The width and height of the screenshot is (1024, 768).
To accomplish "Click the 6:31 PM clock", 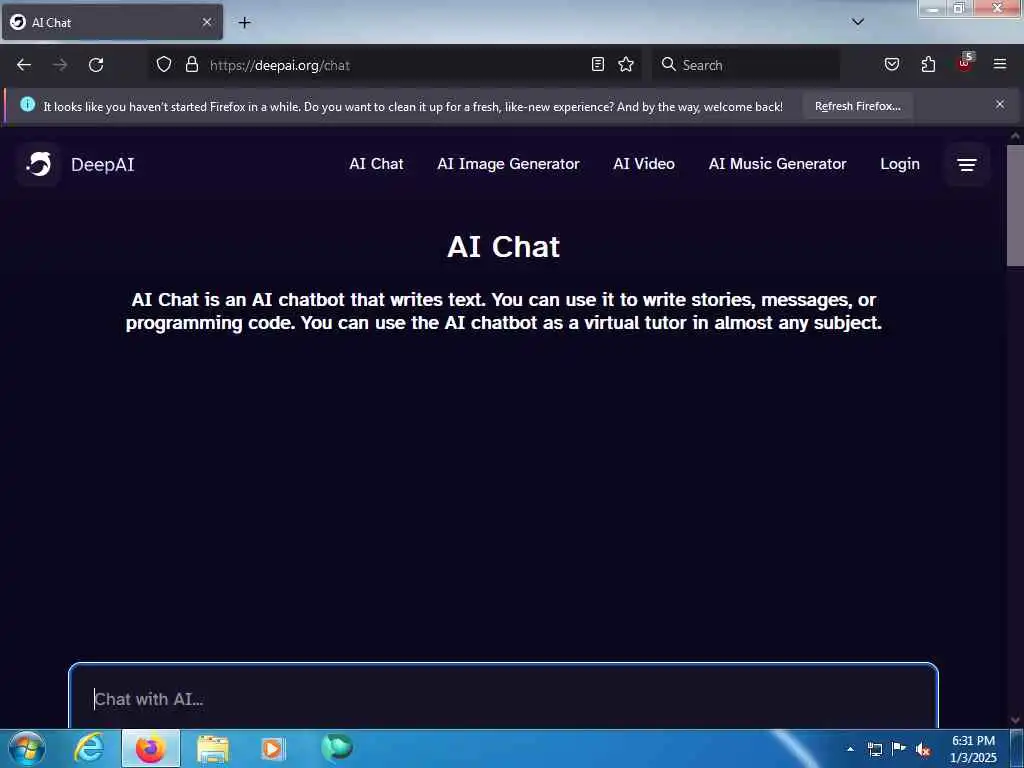I will tap(973, 741).
